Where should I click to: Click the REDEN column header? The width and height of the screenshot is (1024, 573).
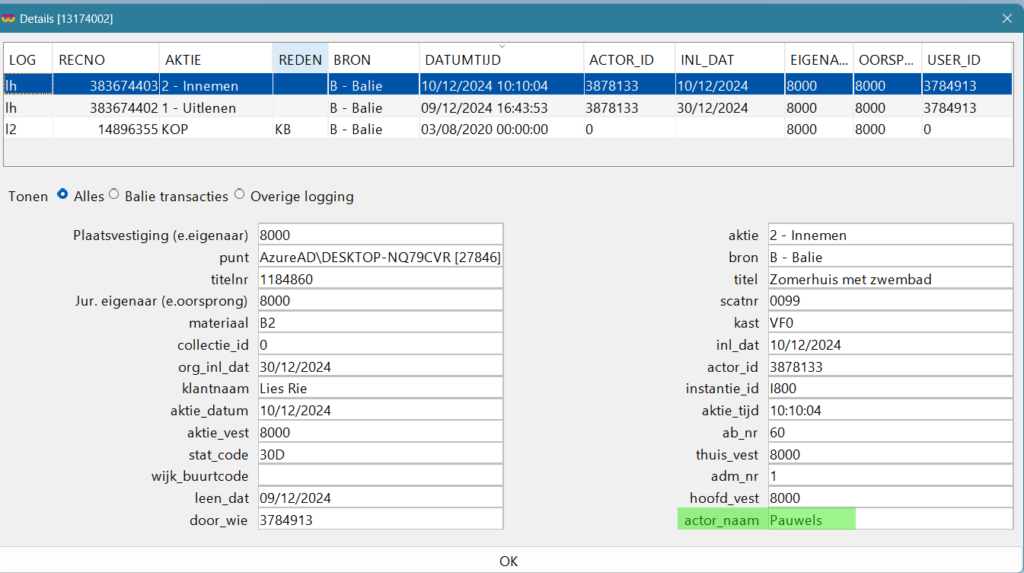pos(299,60)
